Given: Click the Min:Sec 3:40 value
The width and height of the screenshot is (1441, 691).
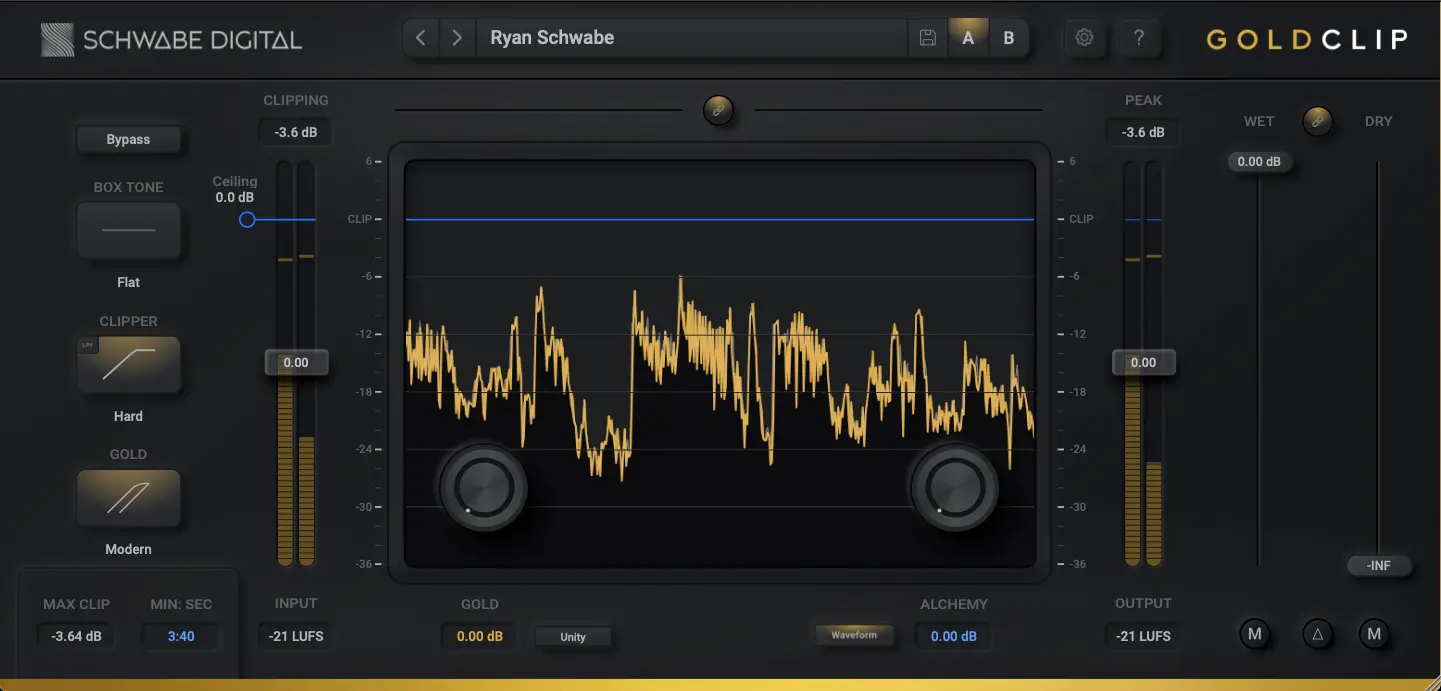Looking at the screenshot, I should (x=181, y=636).
